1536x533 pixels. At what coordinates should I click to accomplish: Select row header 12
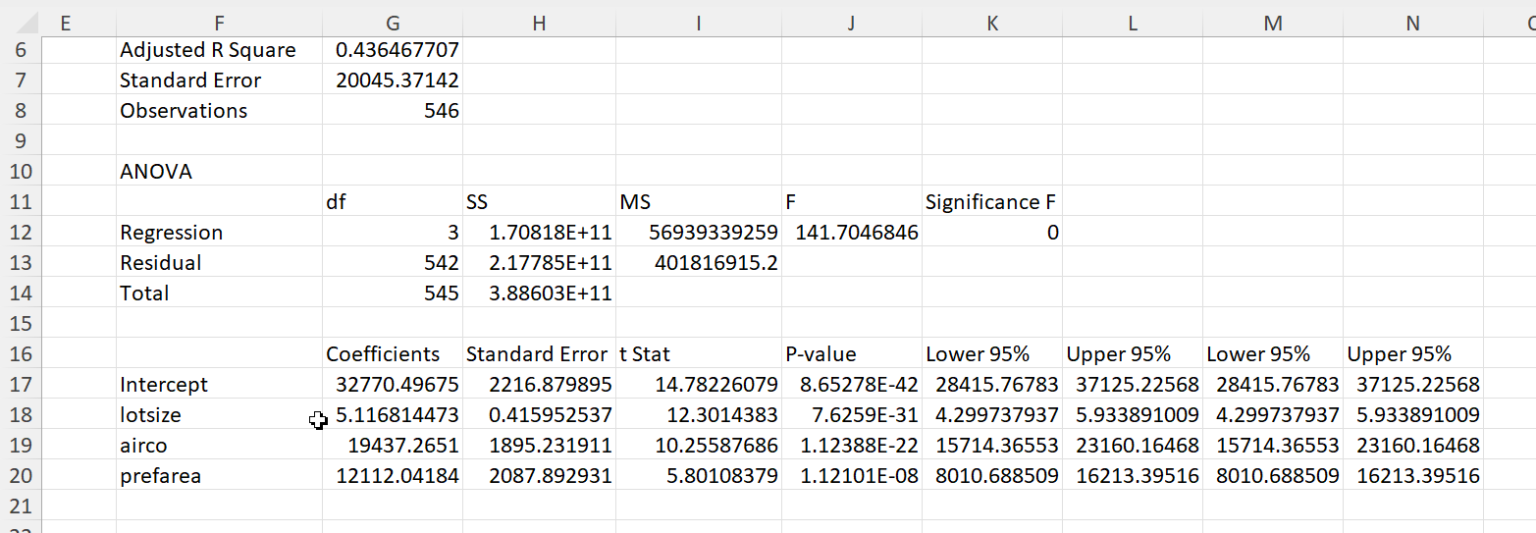click(x=21, y=233)
